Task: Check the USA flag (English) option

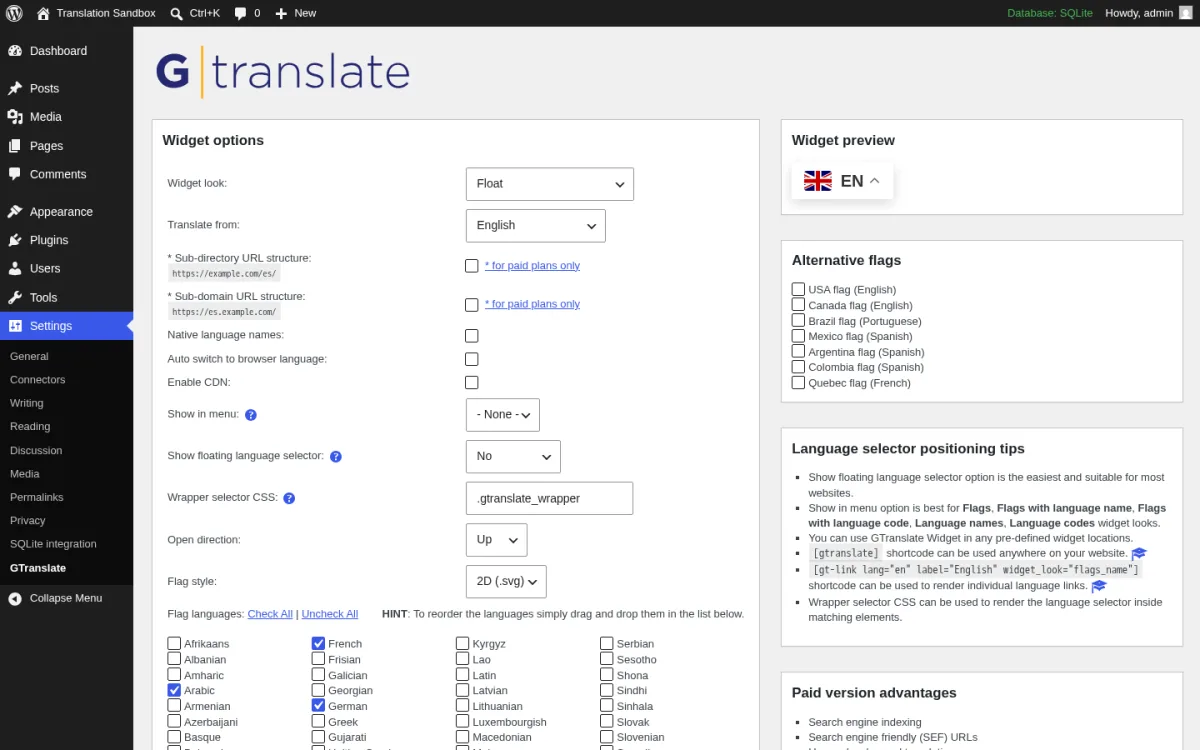Action: (798, 289)
